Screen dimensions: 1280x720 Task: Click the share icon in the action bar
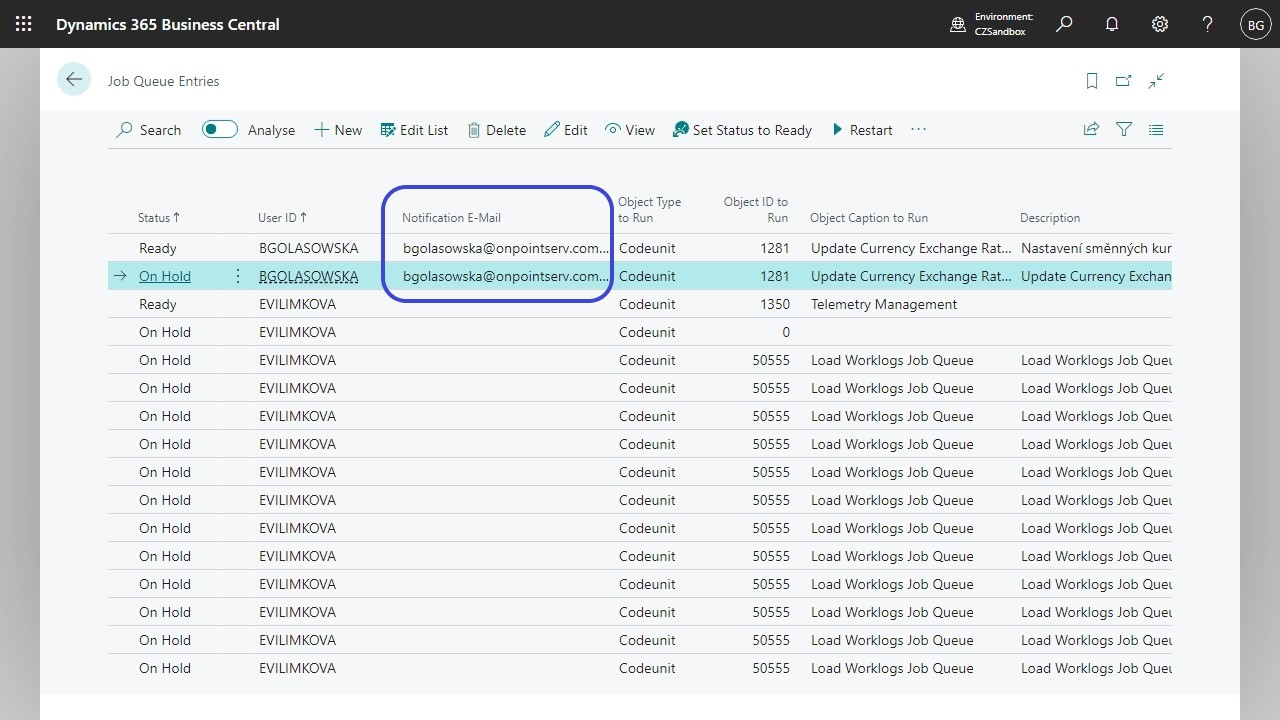click(1091, 129)
